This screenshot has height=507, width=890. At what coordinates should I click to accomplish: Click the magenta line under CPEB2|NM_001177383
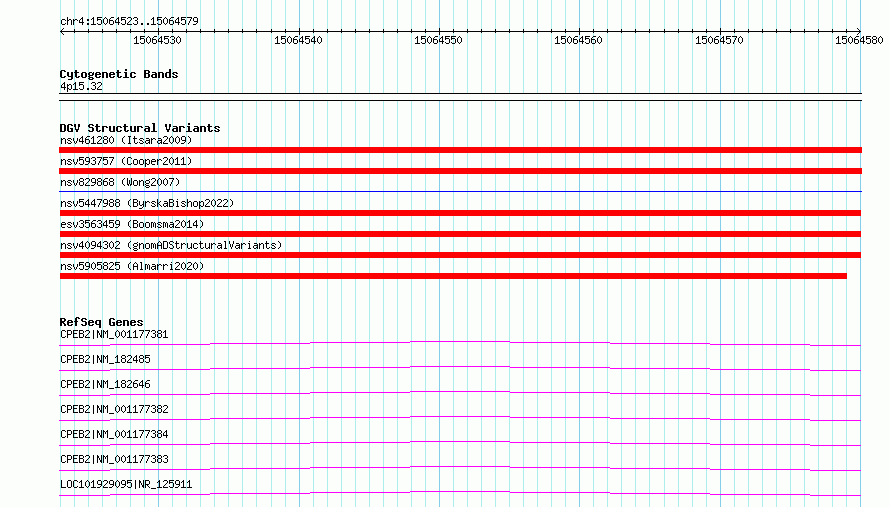pyautogui.click(x=460, y=468)
